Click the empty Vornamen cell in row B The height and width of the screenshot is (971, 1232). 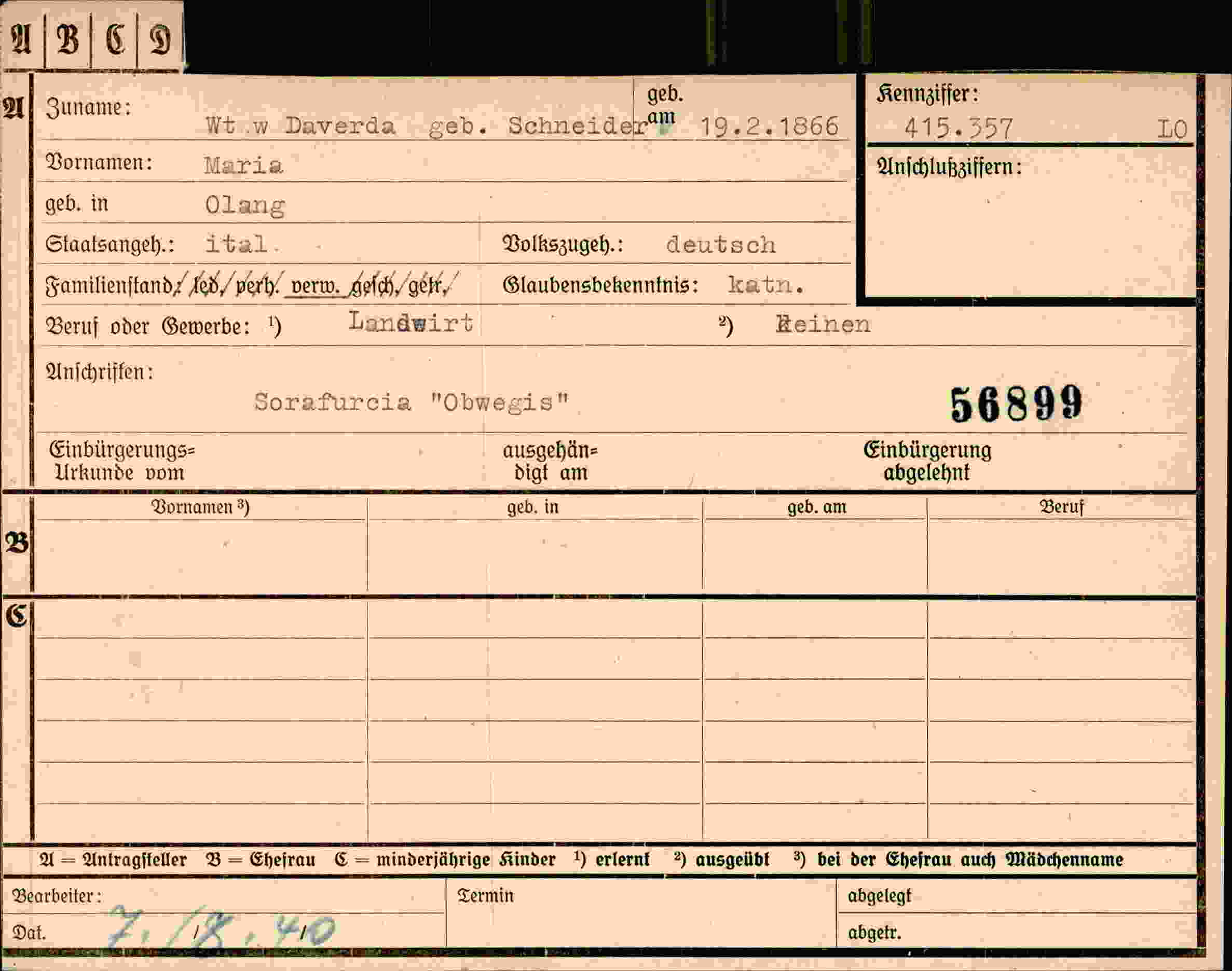tap(201, 556)
